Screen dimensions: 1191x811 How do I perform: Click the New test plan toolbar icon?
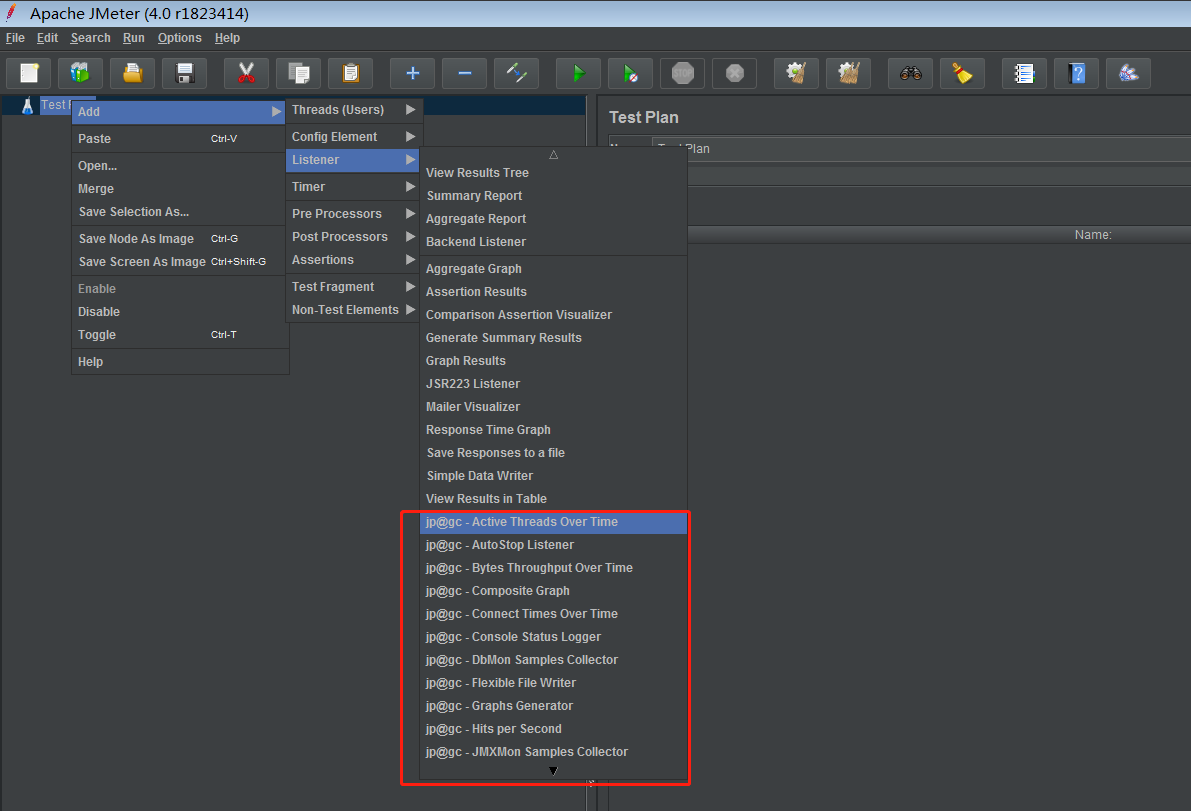29,73
